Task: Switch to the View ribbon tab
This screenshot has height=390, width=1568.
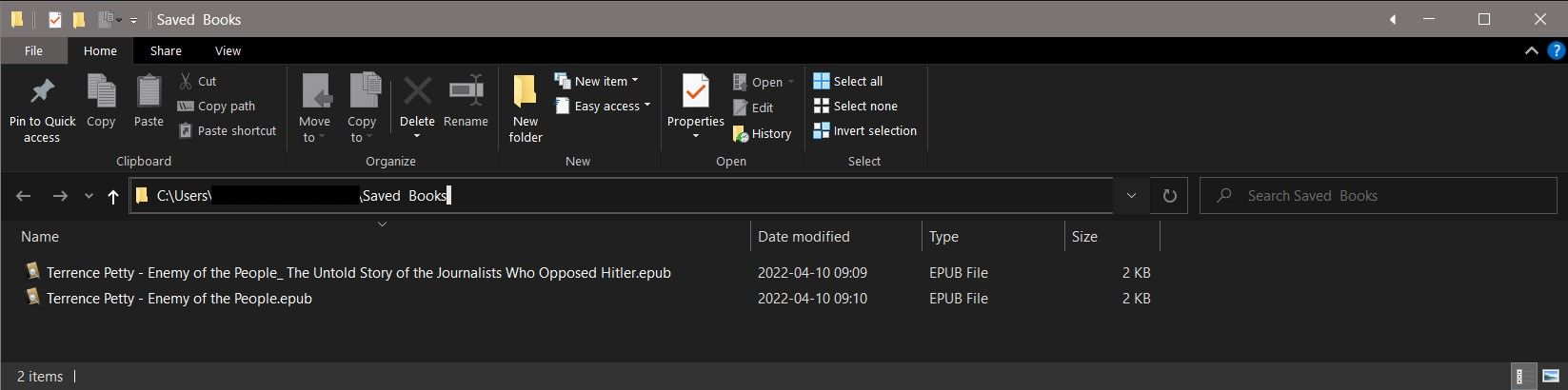Action: point(228,51)
